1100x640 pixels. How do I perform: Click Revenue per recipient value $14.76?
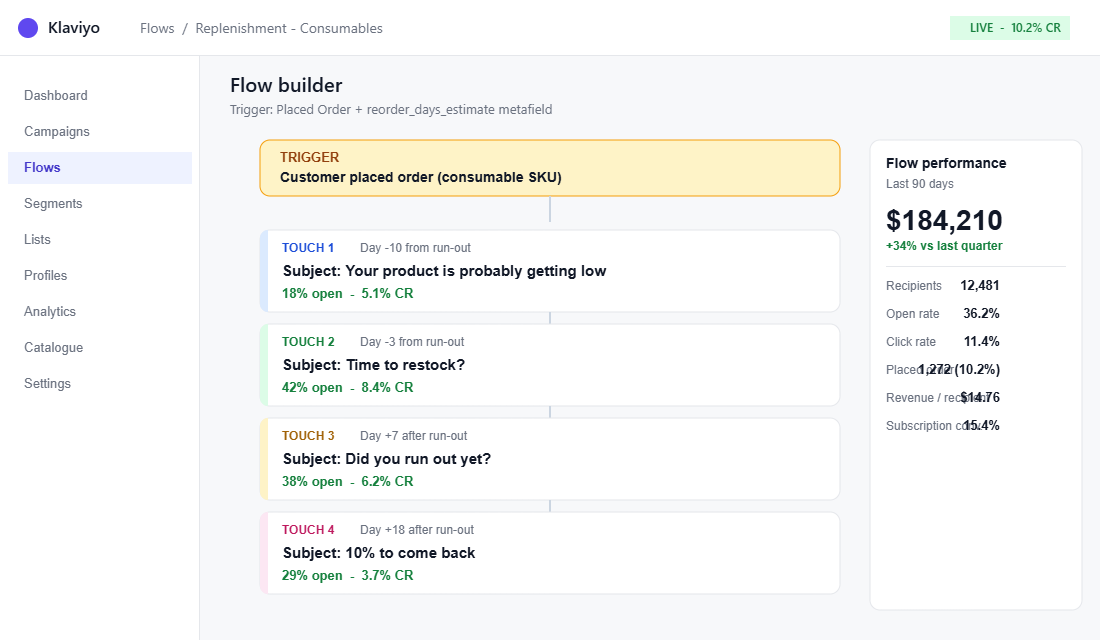(x=980, y=398)
